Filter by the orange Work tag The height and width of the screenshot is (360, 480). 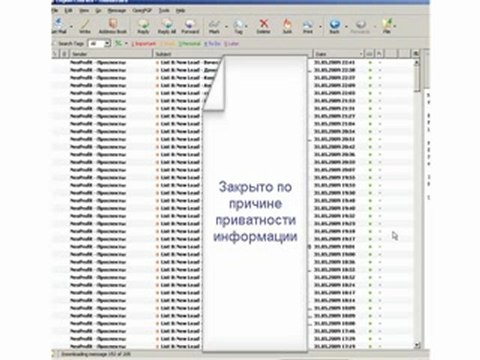[x=168, y=44]
